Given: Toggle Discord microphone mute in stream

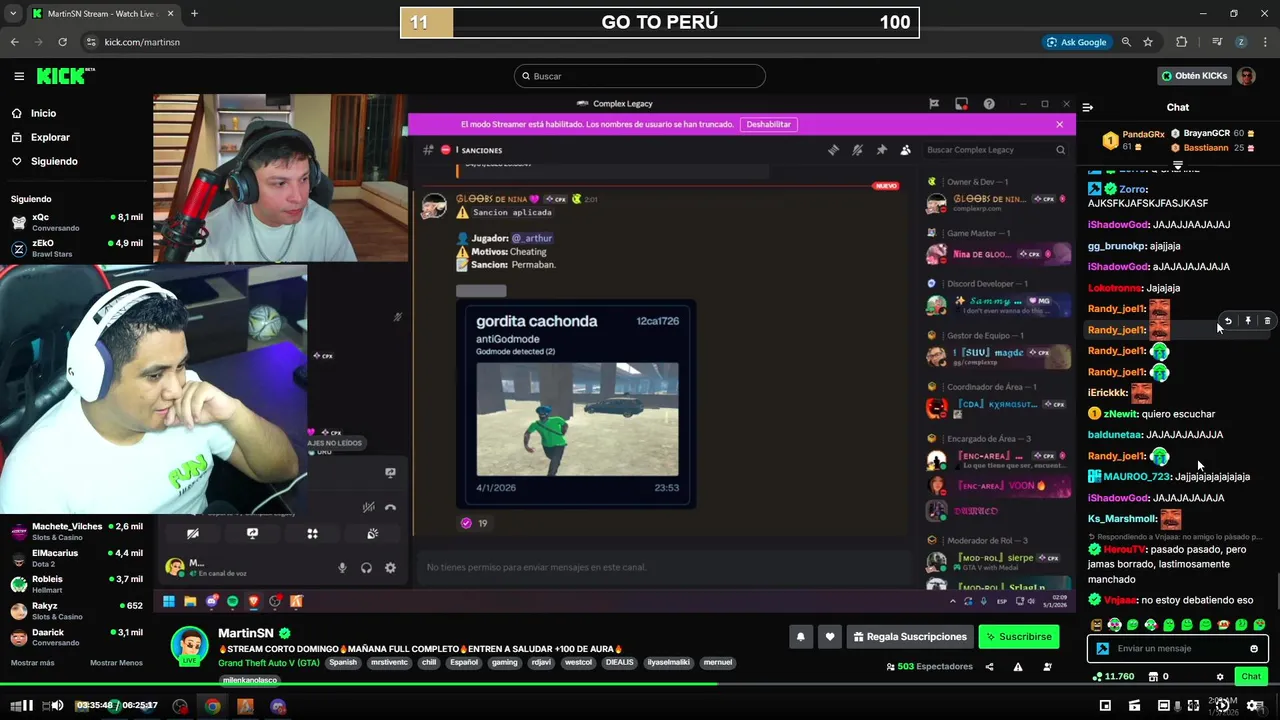Looking at the screenshot, I should coord(342,568).
